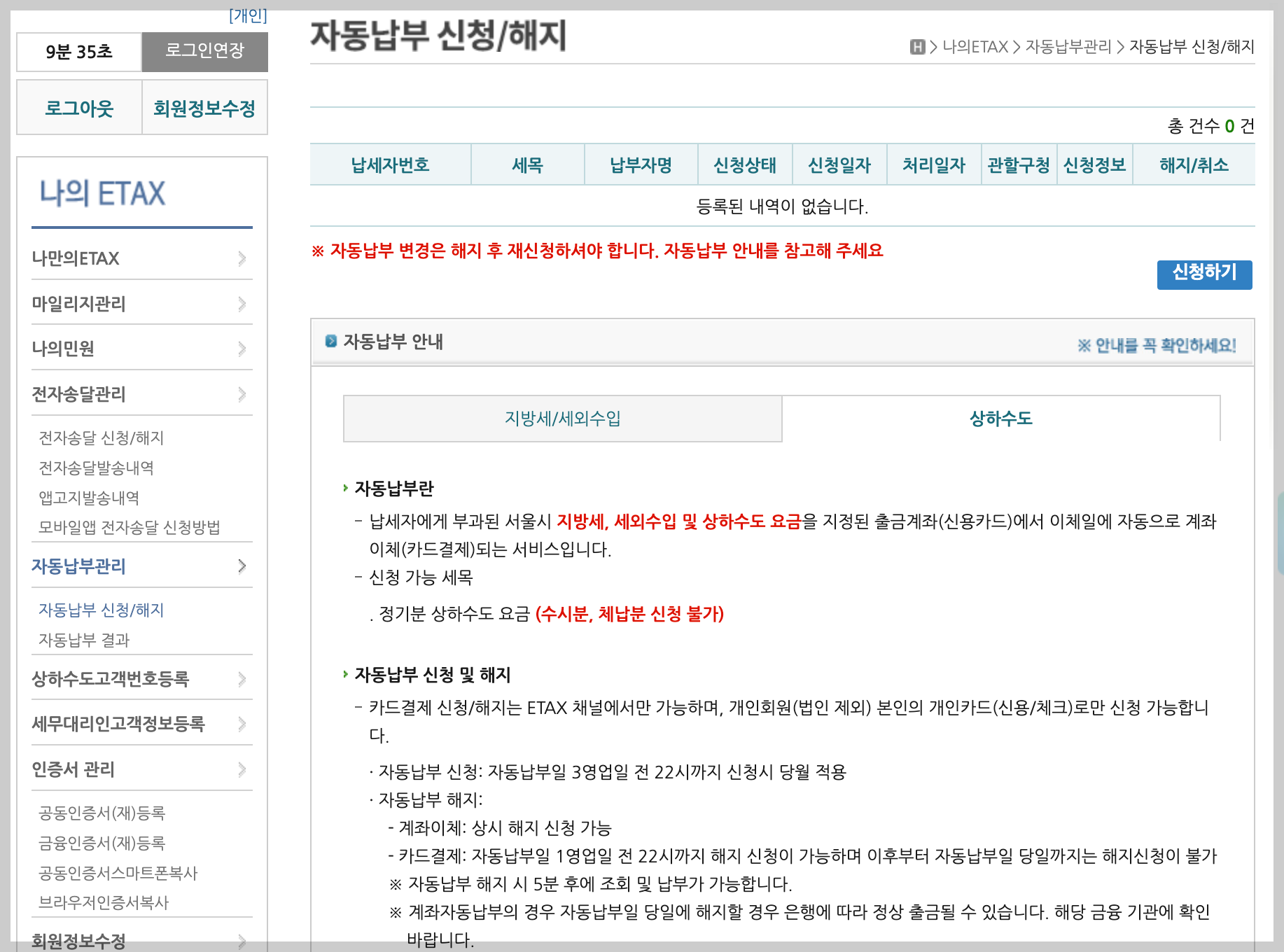The height and width of the screenshot is (952, 1284).
Task: Open 브라우저인증서복사 link
Action: tap(104, 902)
